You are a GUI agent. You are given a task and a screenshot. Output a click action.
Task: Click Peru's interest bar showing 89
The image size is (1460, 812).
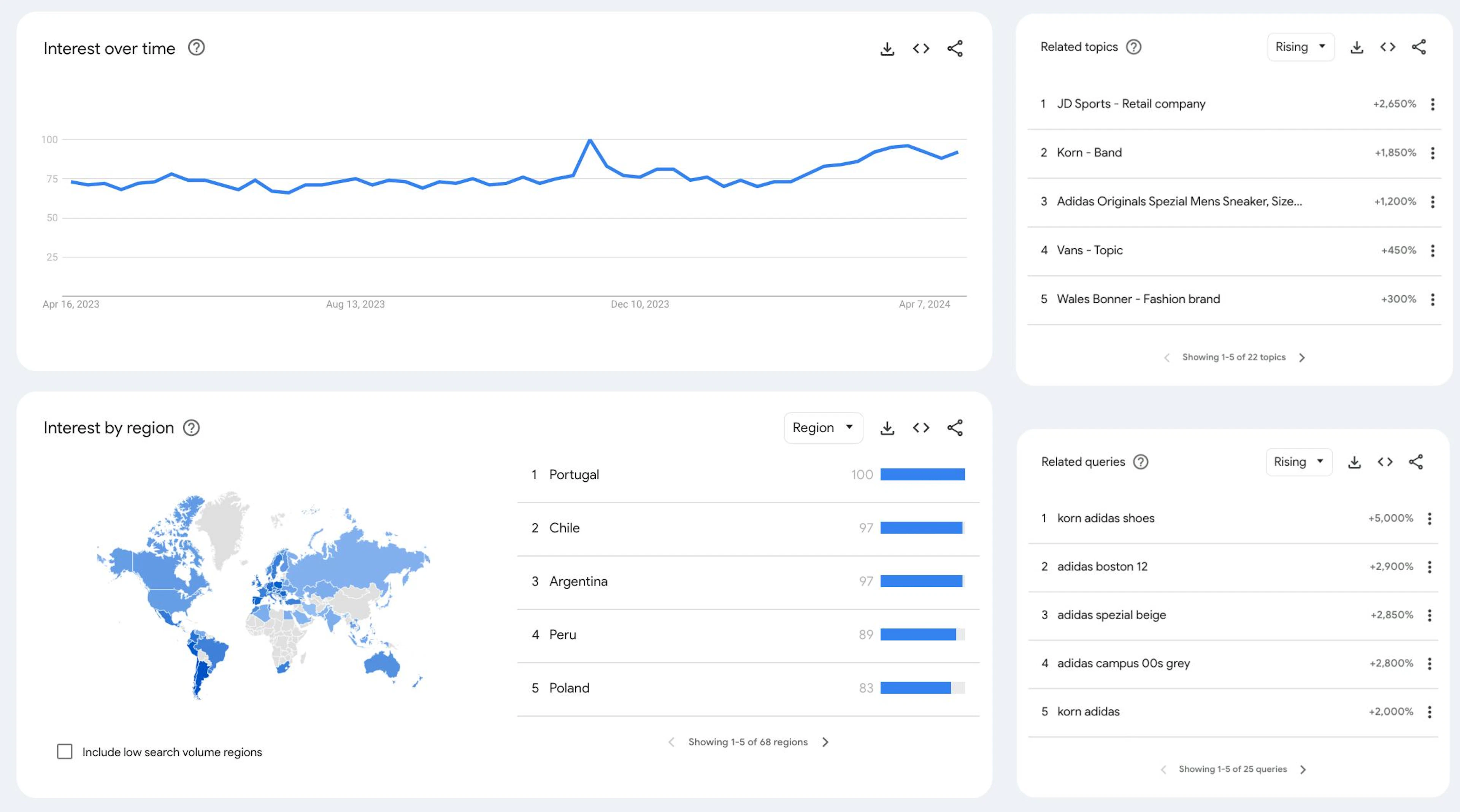922,634
